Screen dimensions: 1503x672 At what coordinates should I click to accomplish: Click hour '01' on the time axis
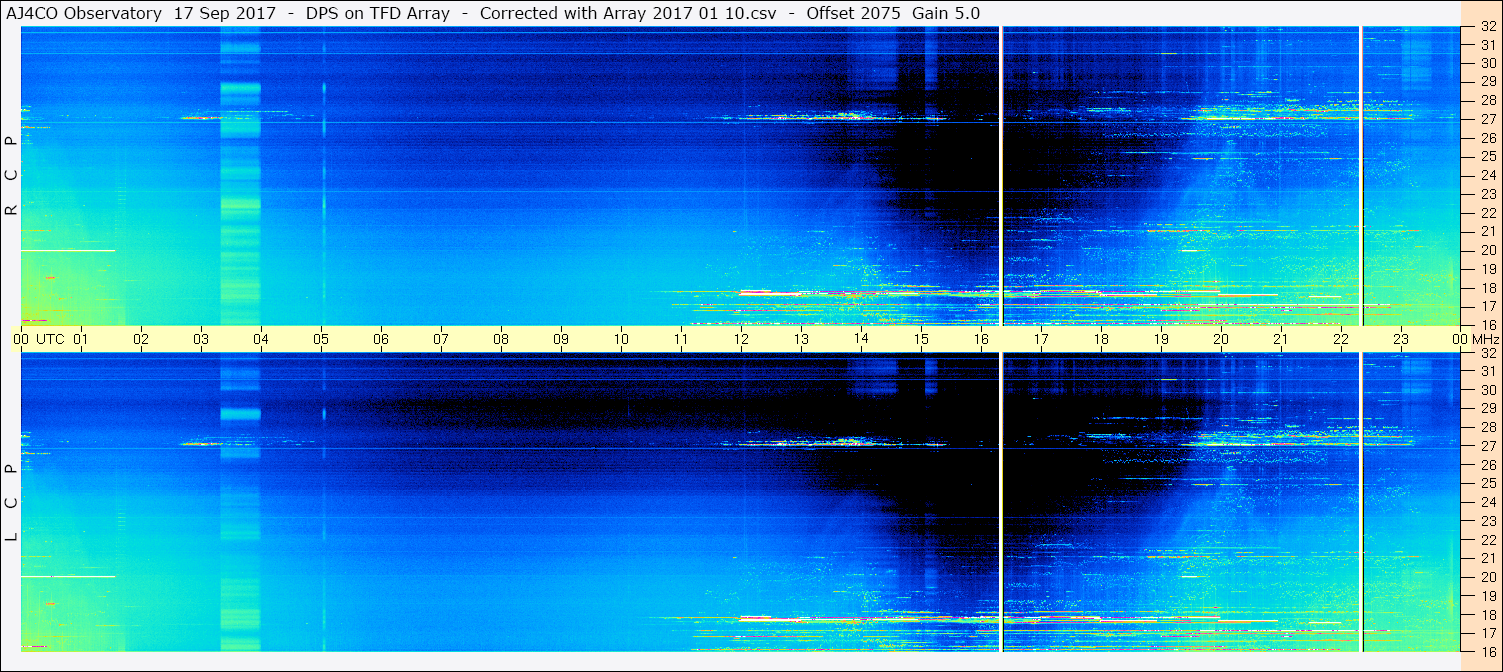click(81, 339)
